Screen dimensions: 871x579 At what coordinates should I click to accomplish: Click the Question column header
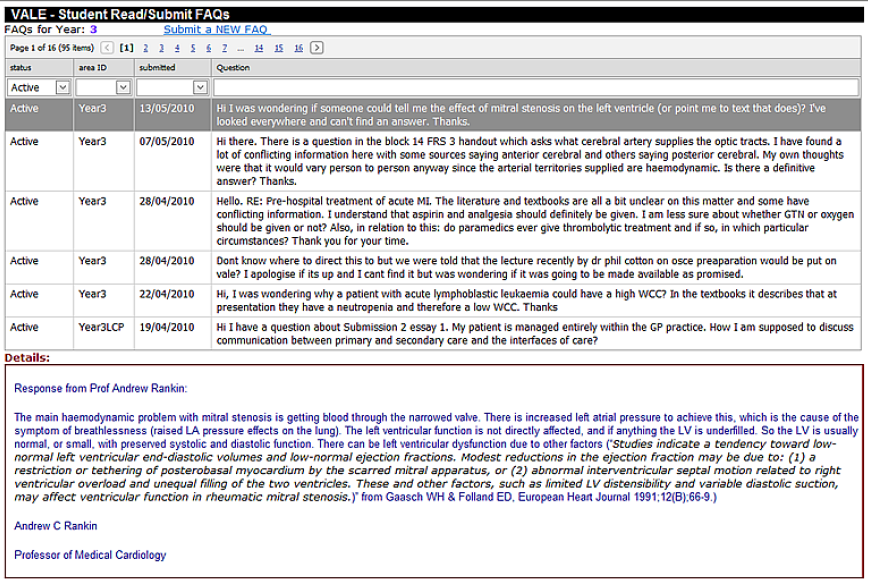click(x=233, y=68)
